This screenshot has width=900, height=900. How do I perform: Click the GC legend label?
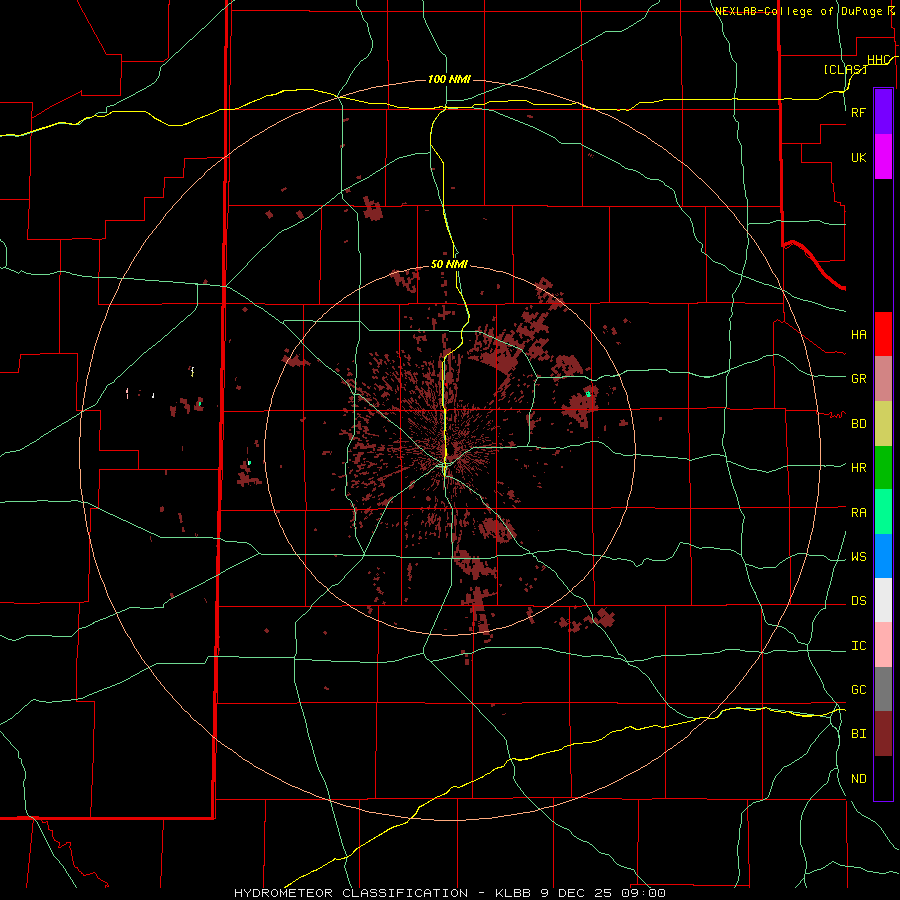(859, 689)
